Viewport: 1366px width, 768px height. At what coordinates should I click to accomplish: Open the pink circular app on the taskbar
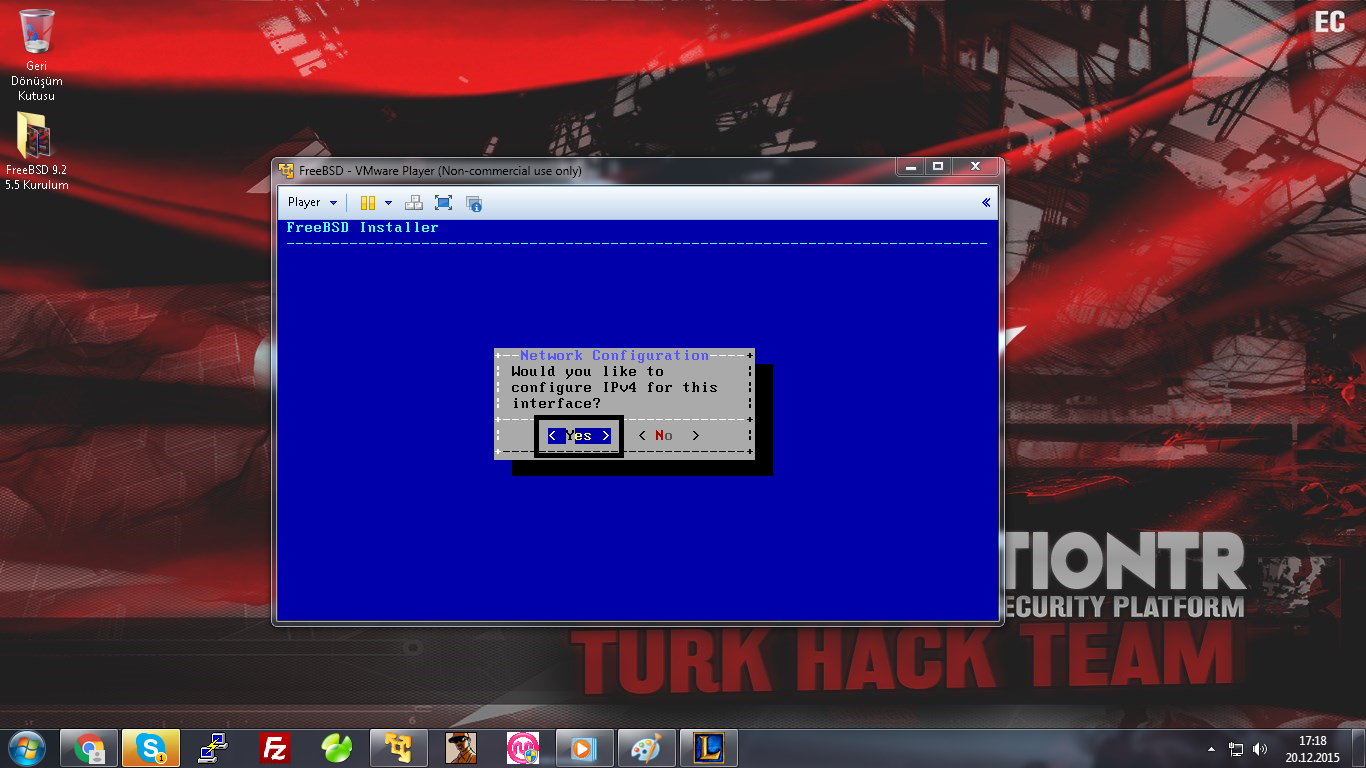pyautogui.click(x=523, y=748)
